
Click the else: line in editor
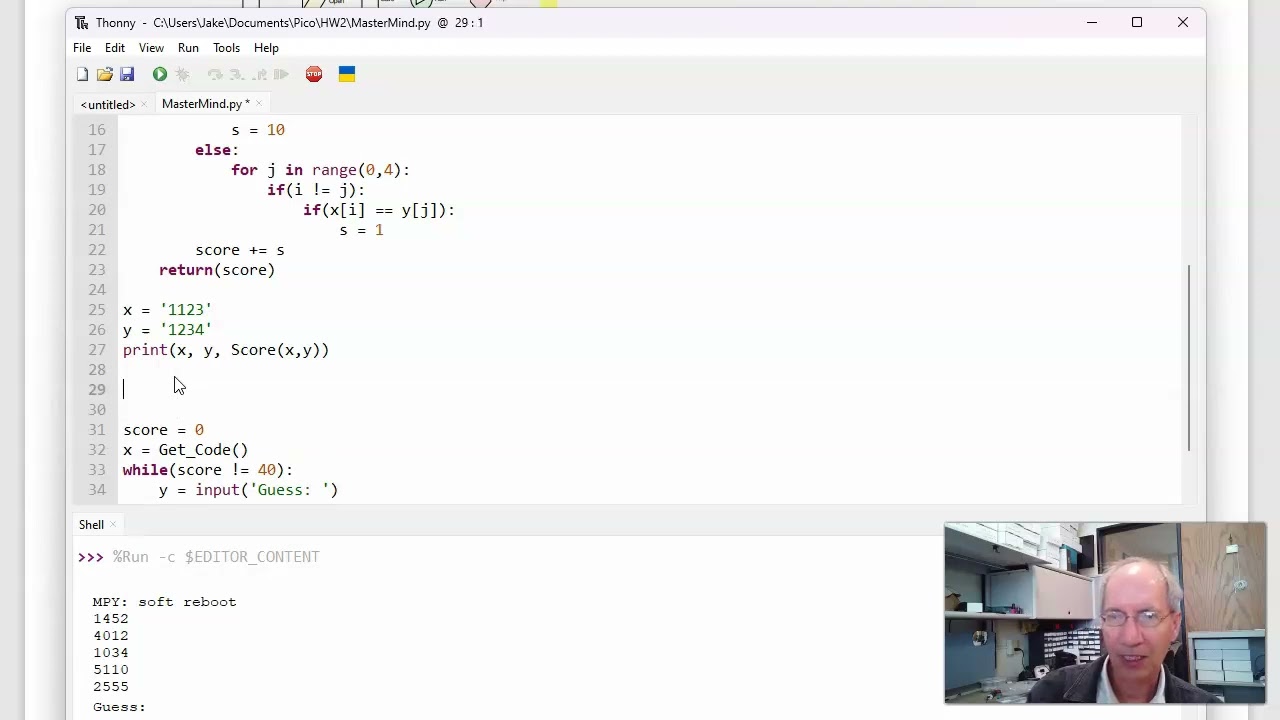217,150
